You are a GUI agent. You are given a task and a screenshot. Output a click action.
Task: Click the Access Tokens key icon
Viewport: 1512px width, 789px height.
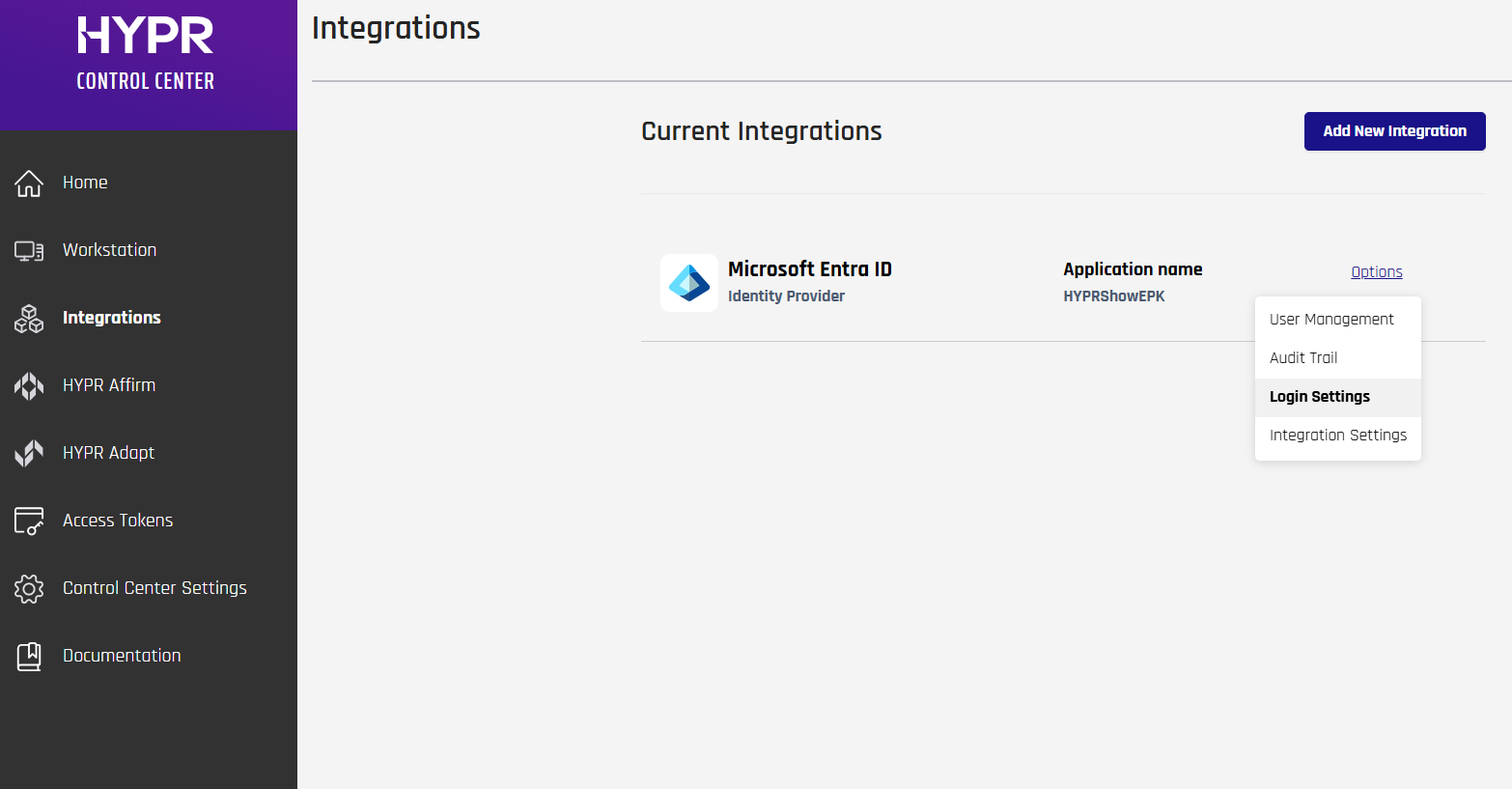tap(29, 521)
